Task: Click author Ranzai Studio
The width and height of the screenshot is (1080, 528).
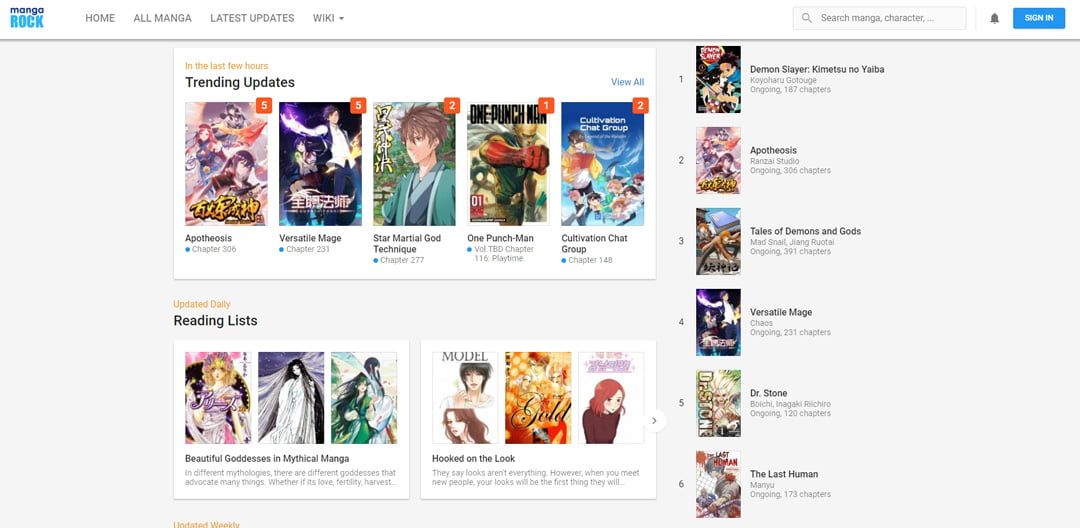Action: tap(775, 161)
